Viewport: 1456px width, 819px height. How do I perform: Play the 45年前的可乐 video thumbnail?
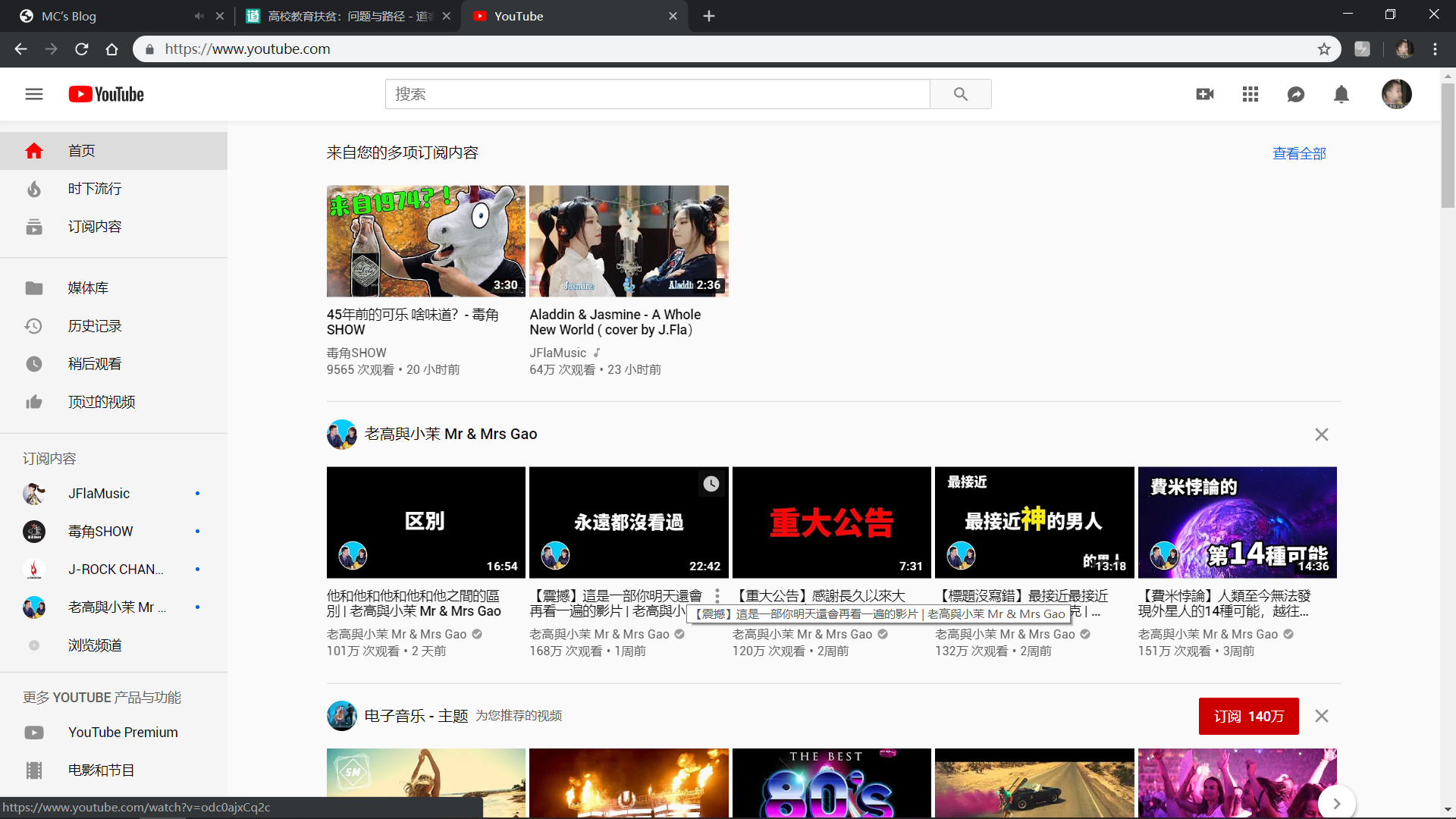tap(425, 241)
